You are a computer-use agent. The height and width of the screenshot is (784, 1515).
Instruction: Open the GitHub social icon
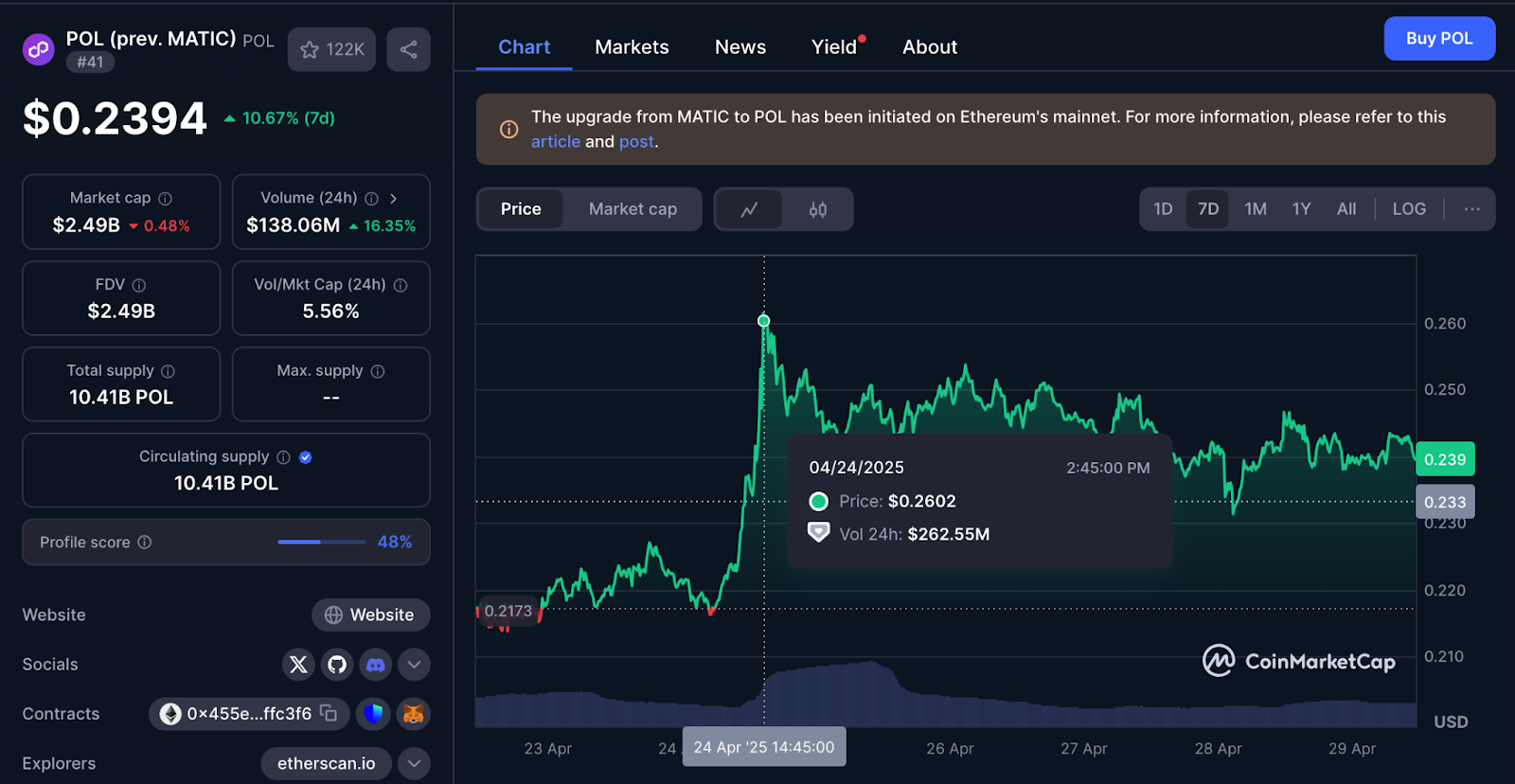coord(337,665)
